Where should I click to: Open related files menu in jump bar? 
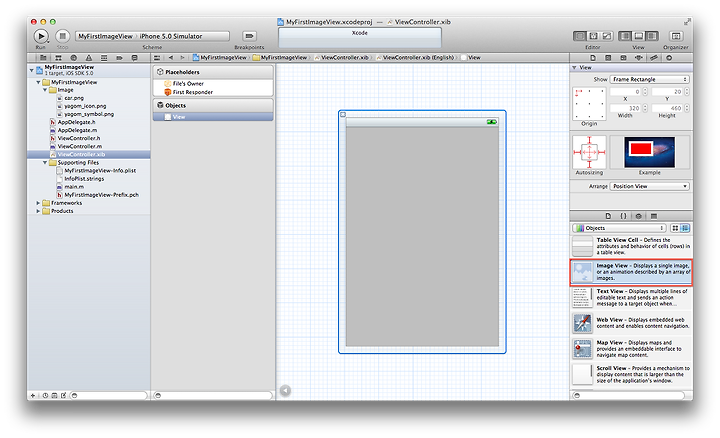click(157, 58)
